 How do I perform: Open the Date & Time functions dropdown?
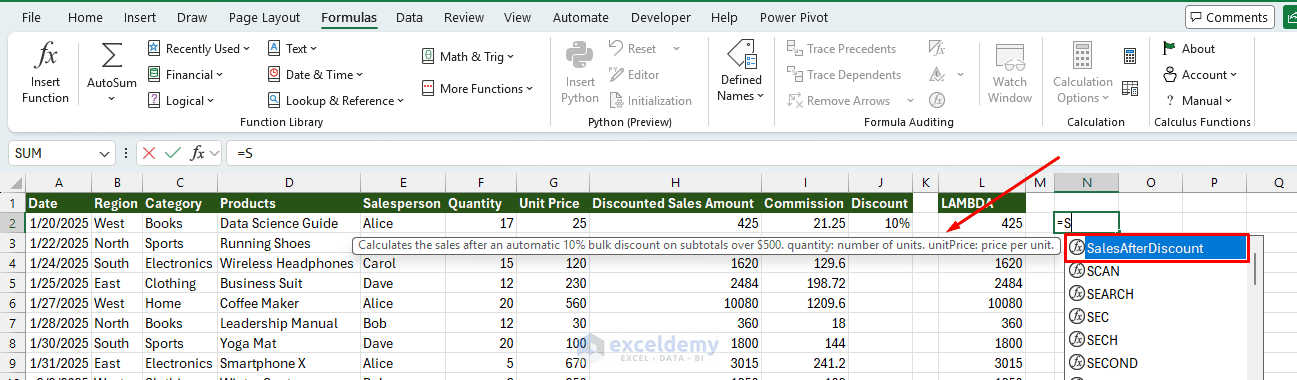[315, 74]
